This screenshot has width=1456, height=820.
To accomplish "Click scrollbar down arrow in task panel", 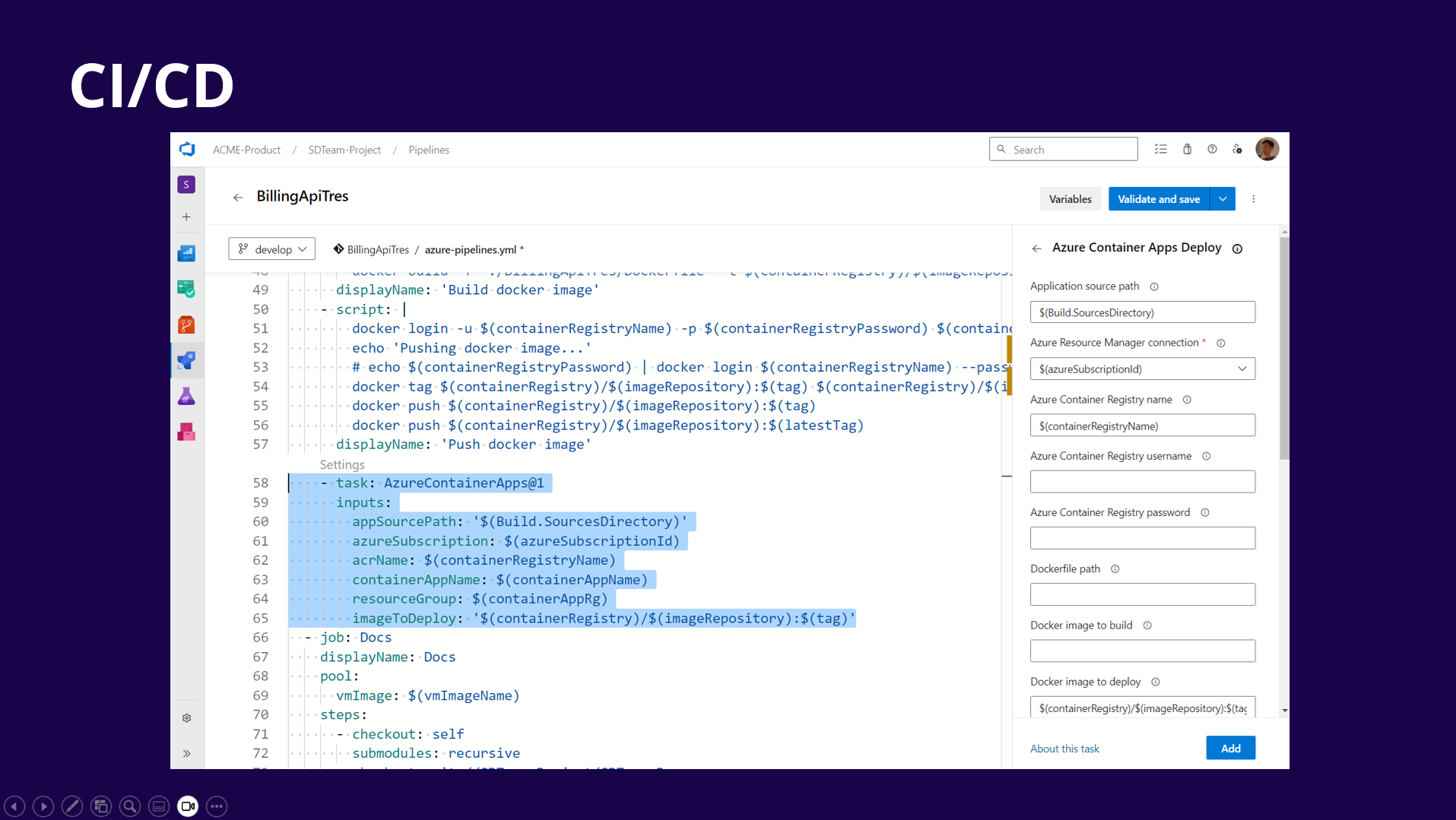I will (1284, 711).
